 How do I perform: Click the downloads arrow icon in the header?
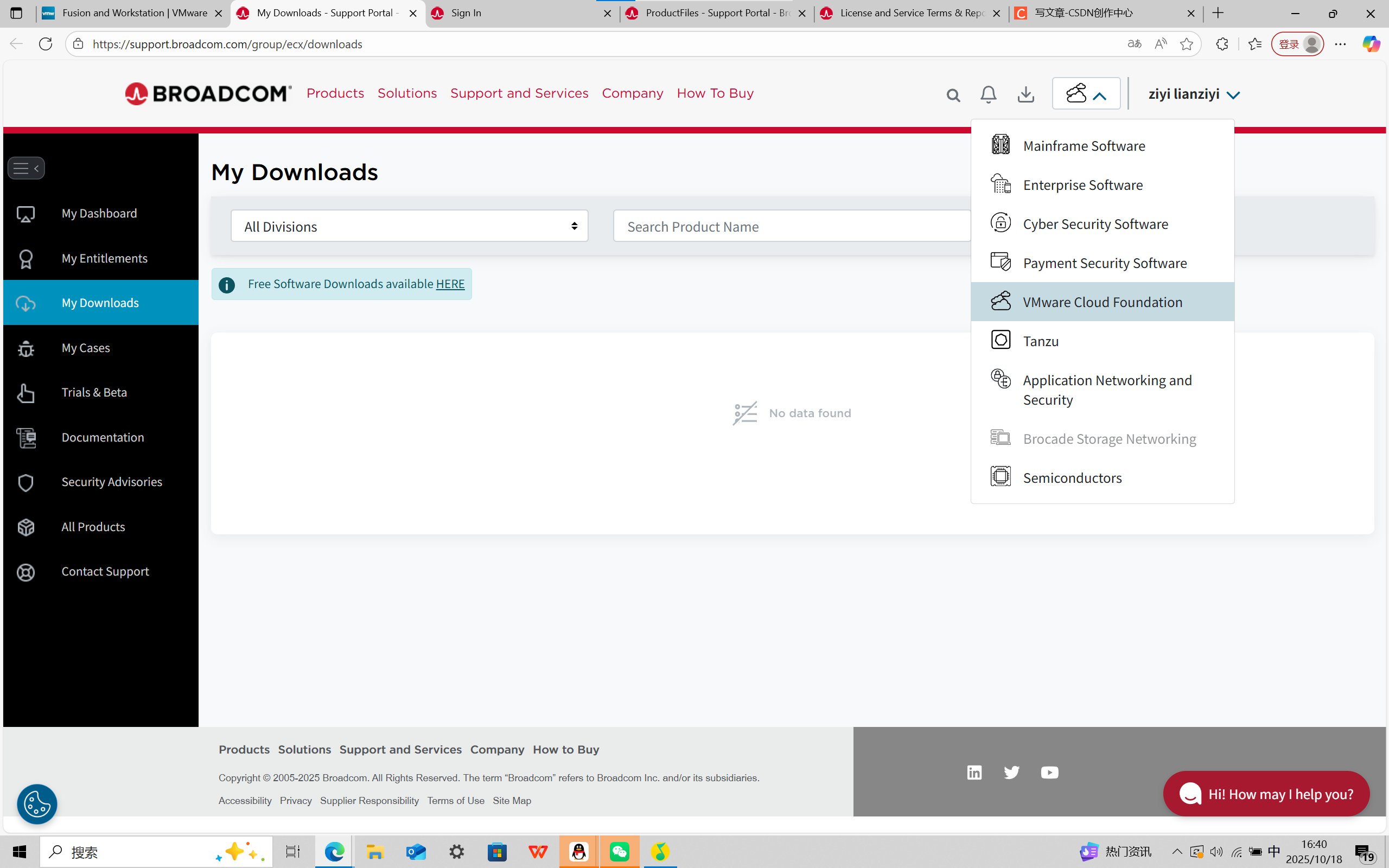tap(1025, 95)
